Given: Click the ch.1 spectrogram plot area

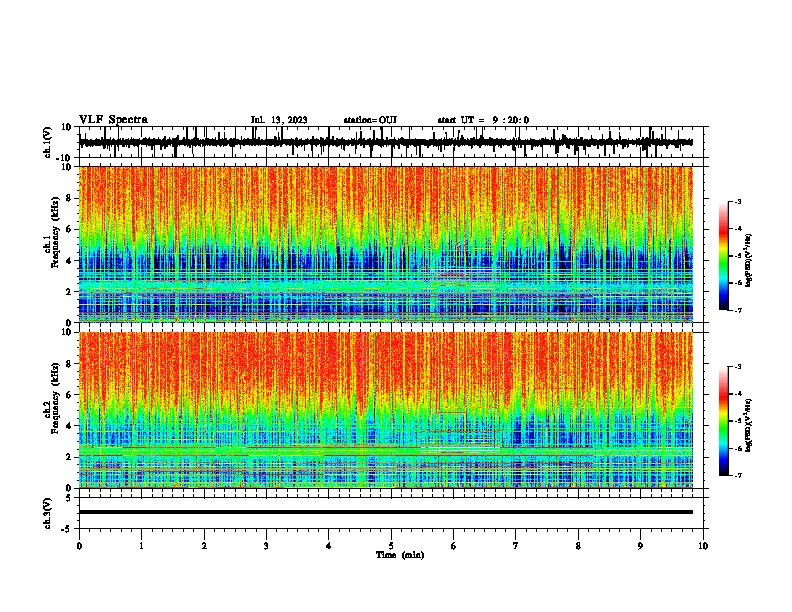Looking at the screenshot, I should coord(386,244).
